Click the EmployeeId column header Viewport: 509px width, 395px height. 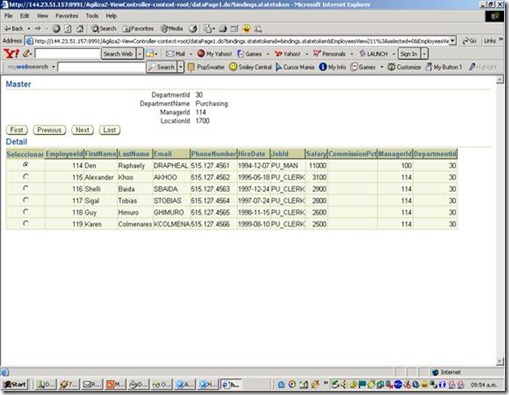click(x=64, y=154)
